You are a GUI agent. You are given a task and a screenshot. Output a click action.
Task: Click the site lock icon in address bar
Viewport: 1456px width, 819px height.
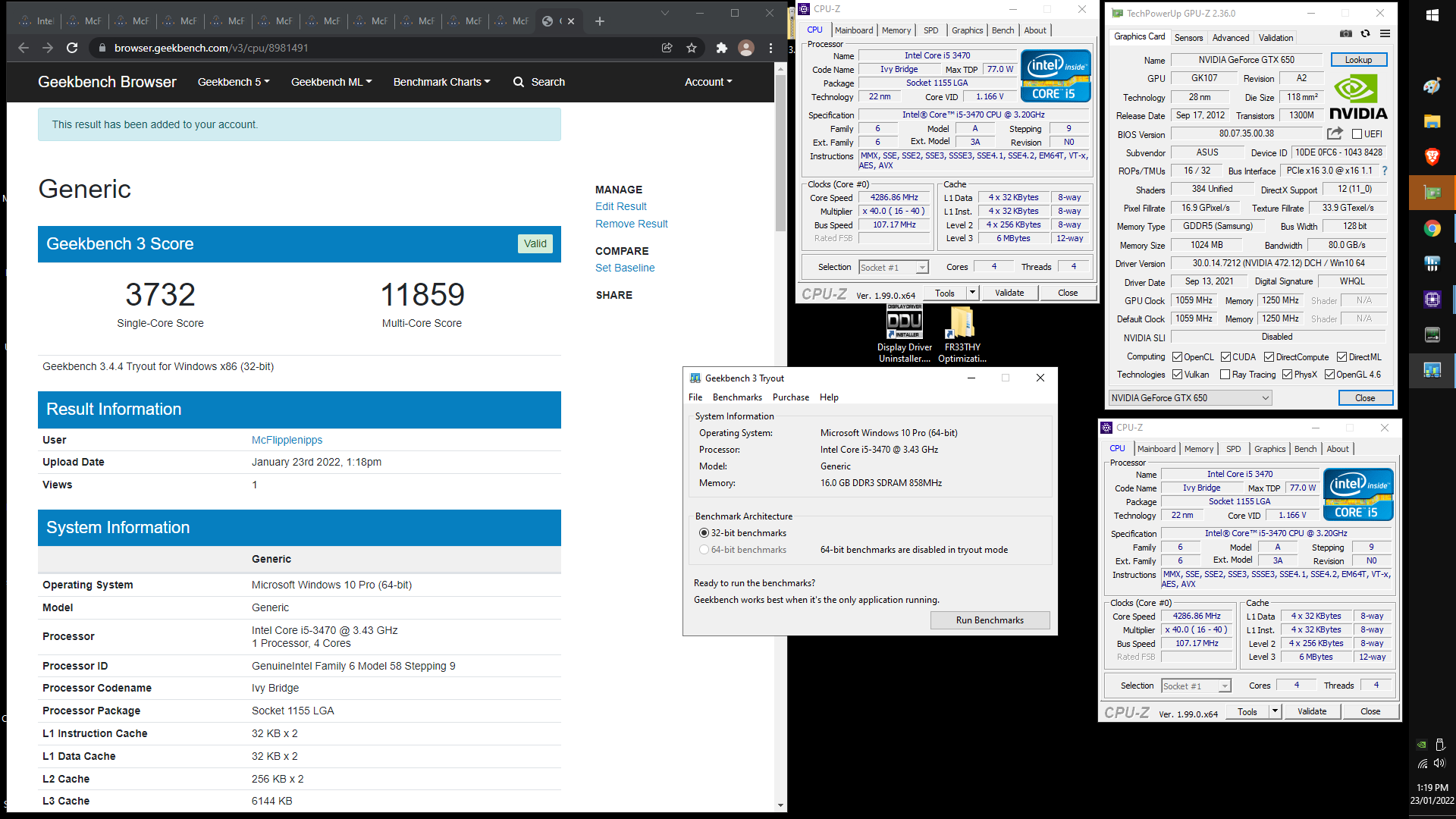click(102, 48)
